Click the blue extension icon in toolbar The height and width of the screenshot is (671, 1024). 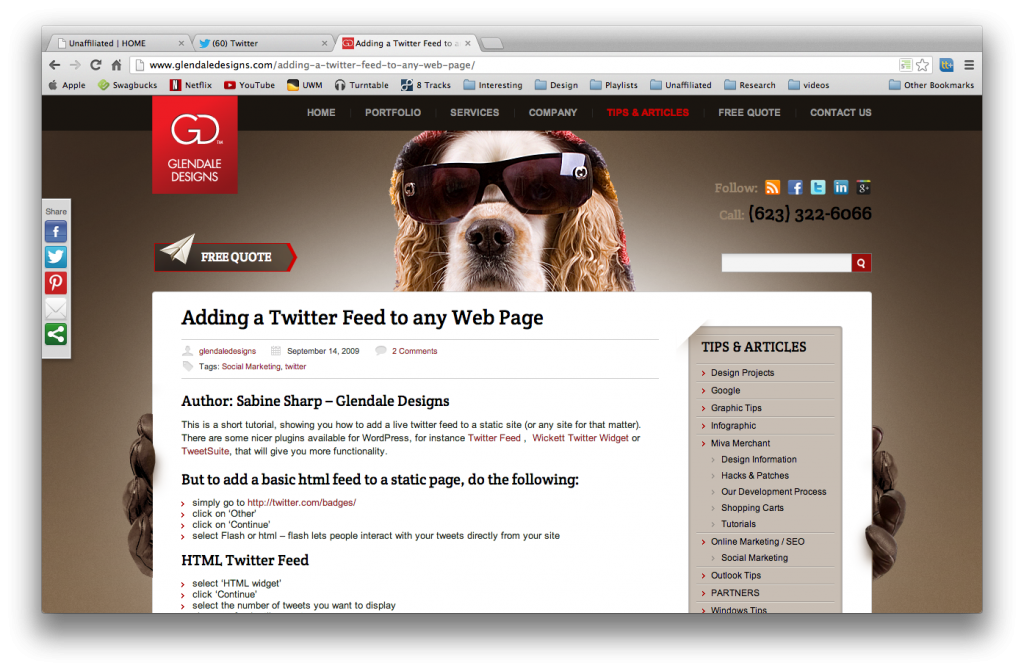pos(946,65)
